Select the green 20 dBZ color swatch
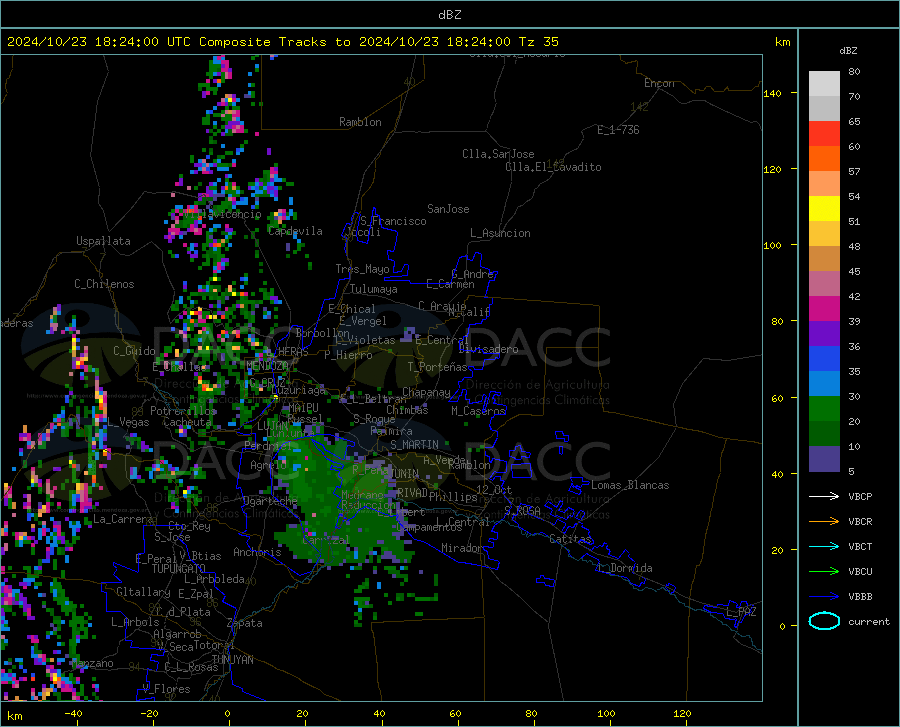The height and width of the screenshot is (727, 900). 824,409
